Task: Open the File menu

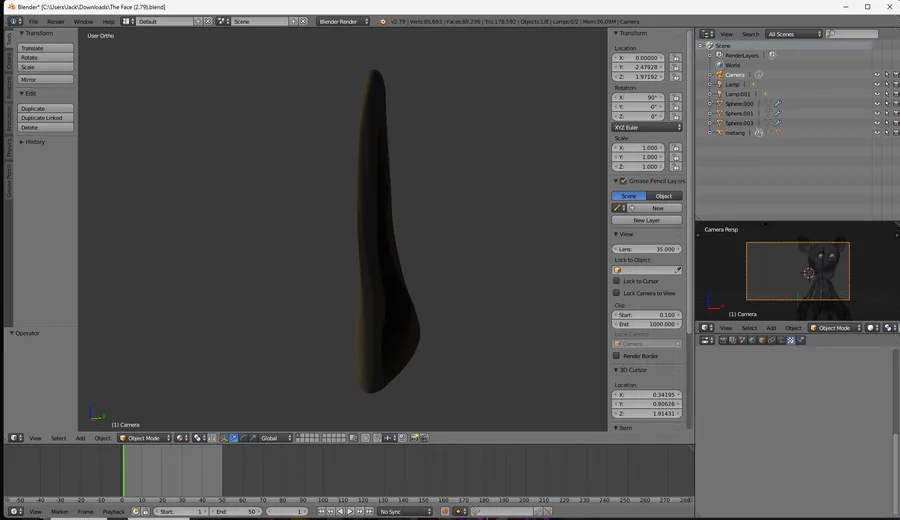Action: (x=33, y=22)
